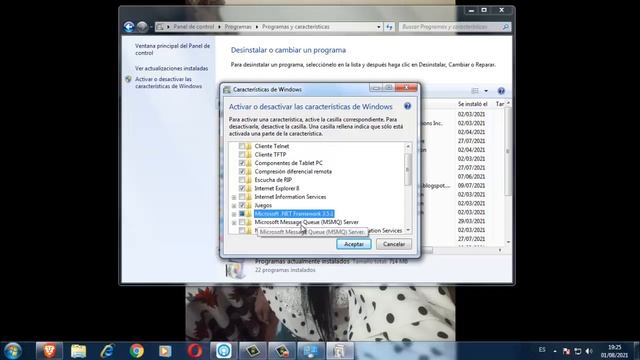The image size is (640, 360).
Task: Click Programas breadcrumb in address bar
Action: [238, 27]
